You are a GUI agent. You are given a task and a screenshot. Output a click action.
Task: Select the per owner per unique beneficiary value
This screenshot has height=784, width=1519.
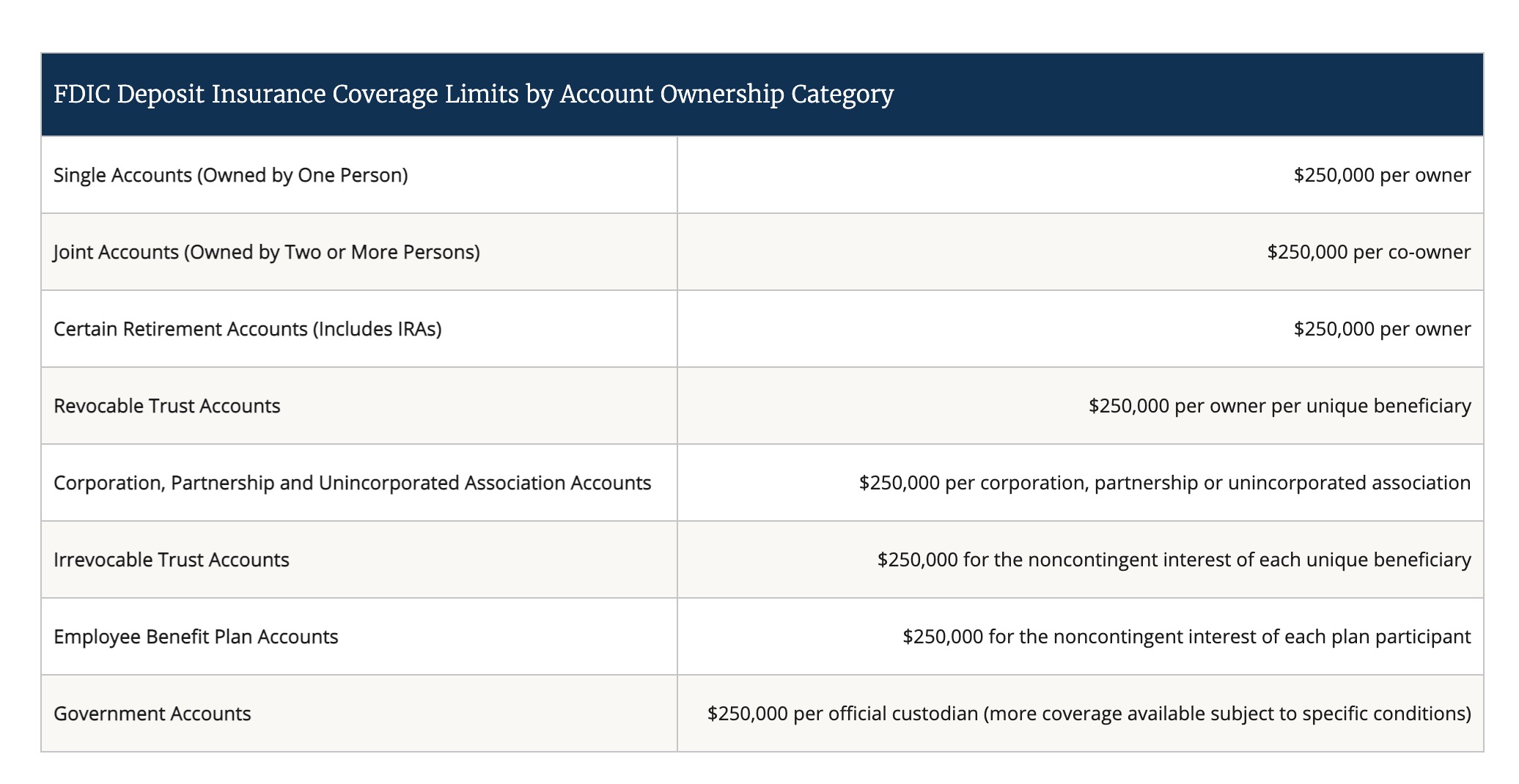pyautogui.click(x=1280, y=406)
